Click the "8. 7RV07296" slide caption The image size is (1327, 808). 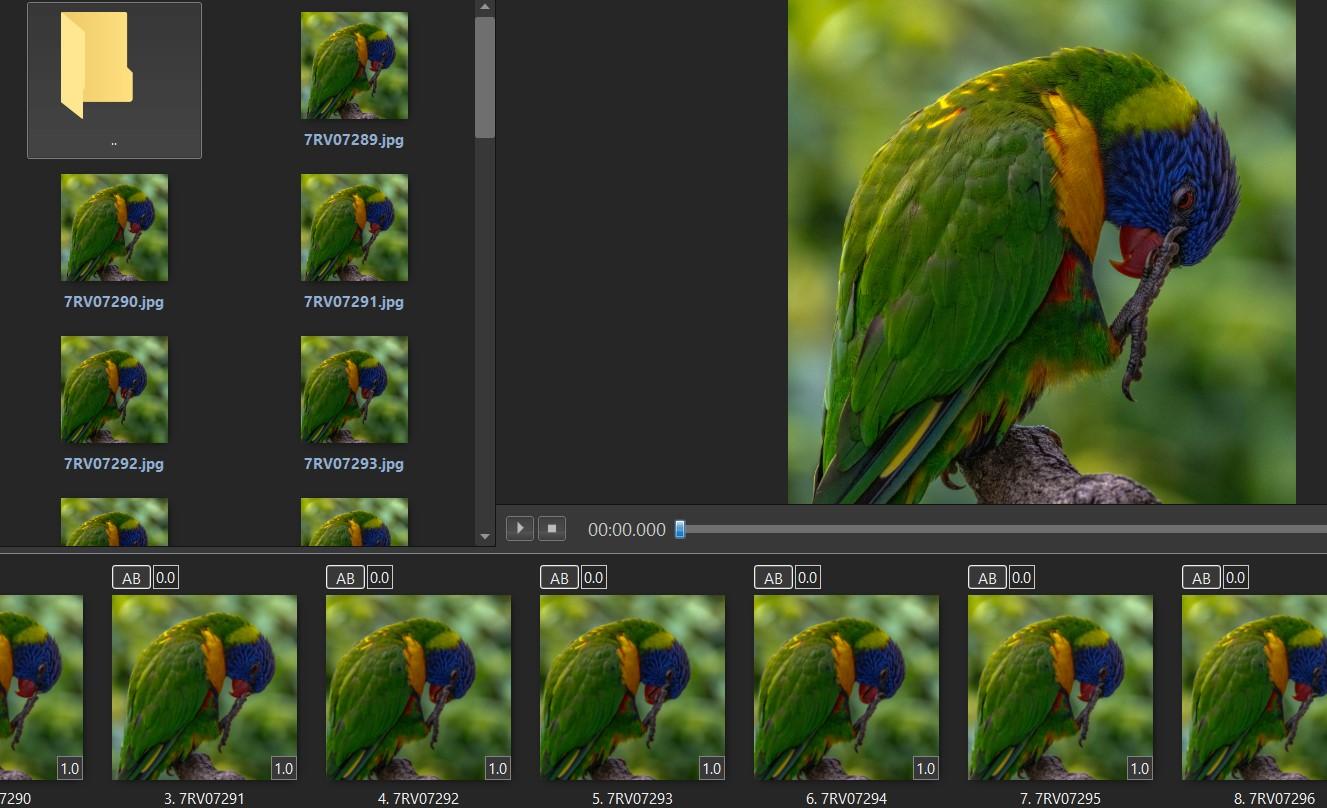1274,798
